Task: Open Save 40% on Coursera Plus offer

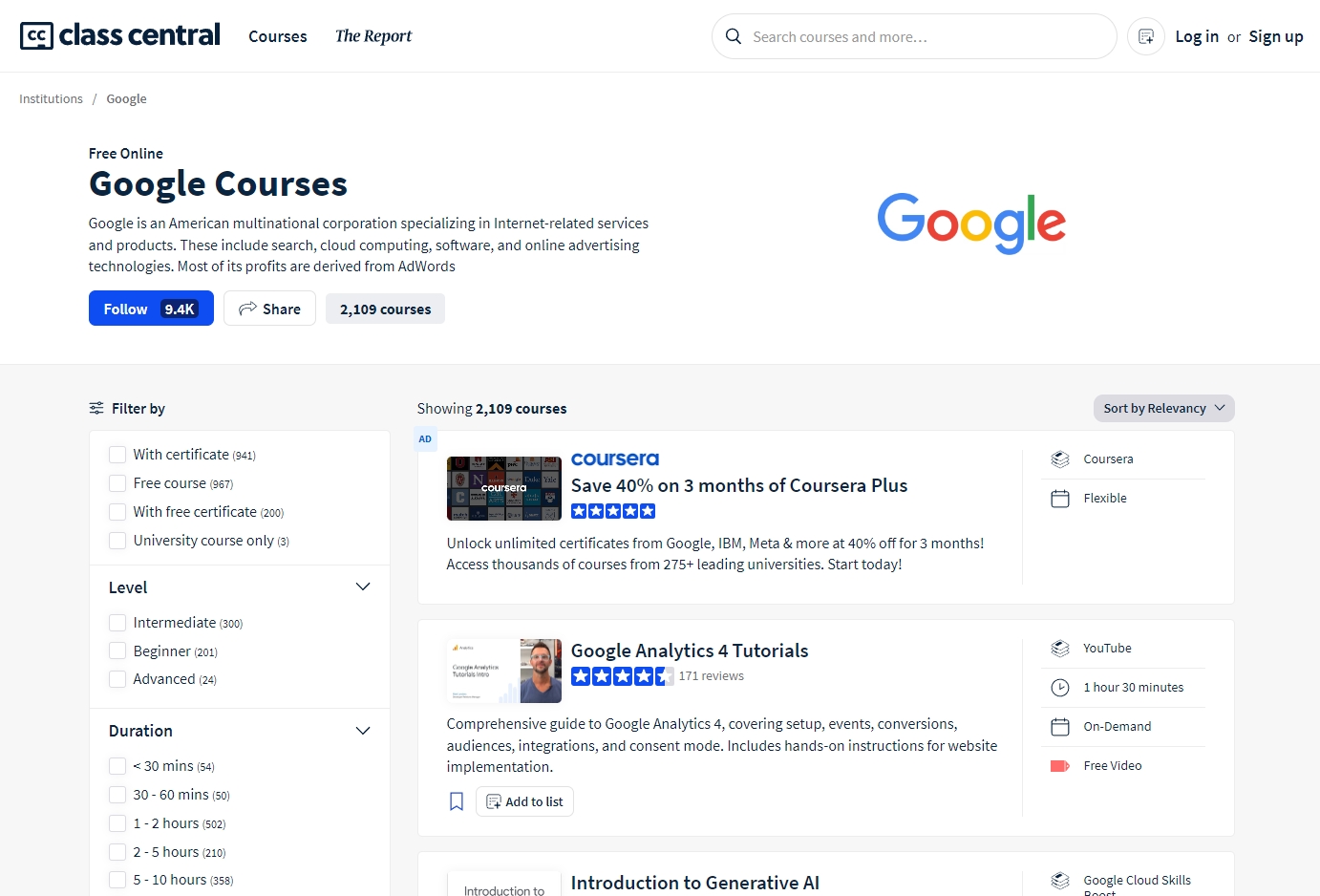Action: click(739, 485)
